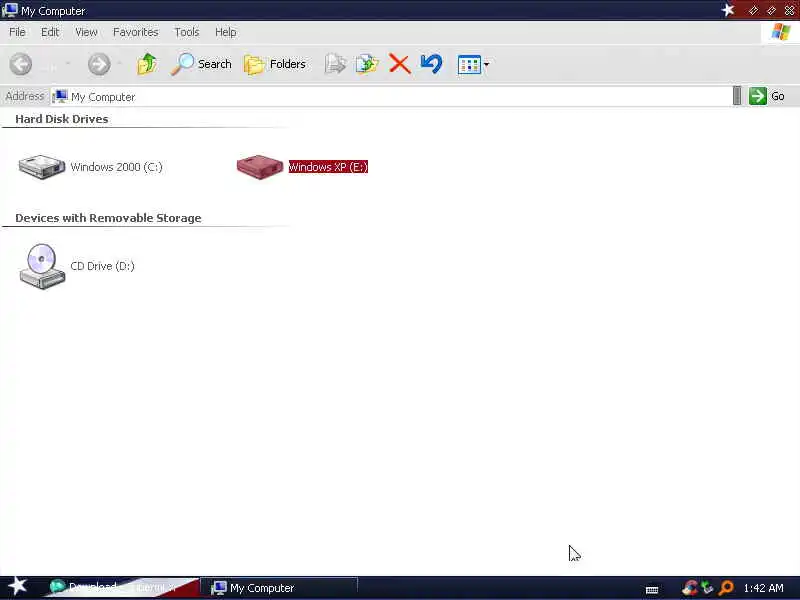Click the My Computer title bar icon
800x600 pixels.
pyautogui.click(x=10, y=10)
